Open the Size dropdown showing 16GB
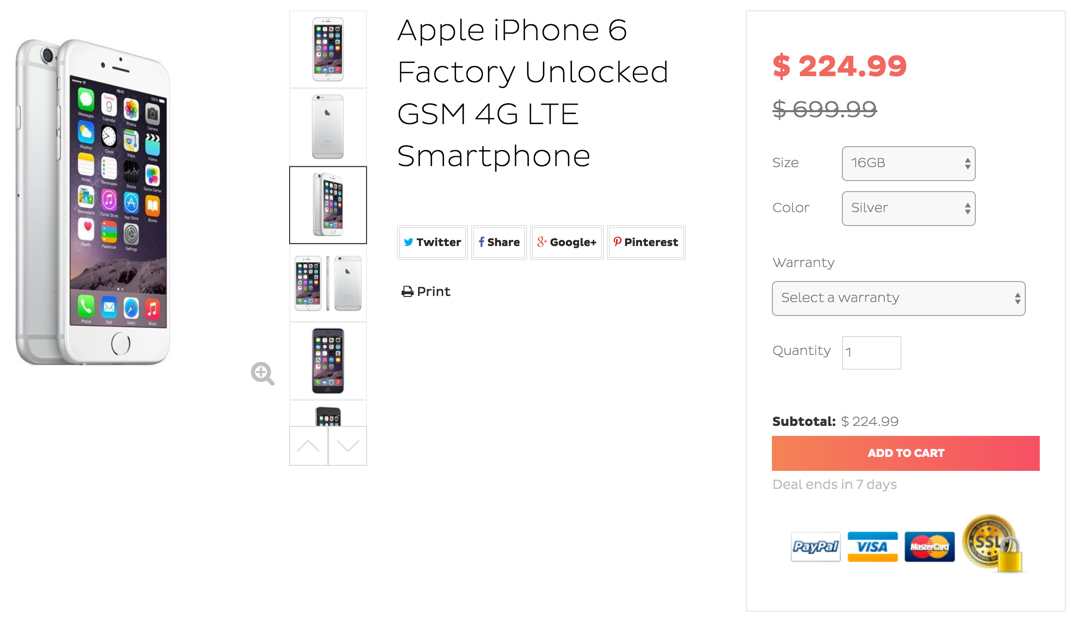Image resolution: width=1071 pixels, height=618 pixels. coord(908,163)
